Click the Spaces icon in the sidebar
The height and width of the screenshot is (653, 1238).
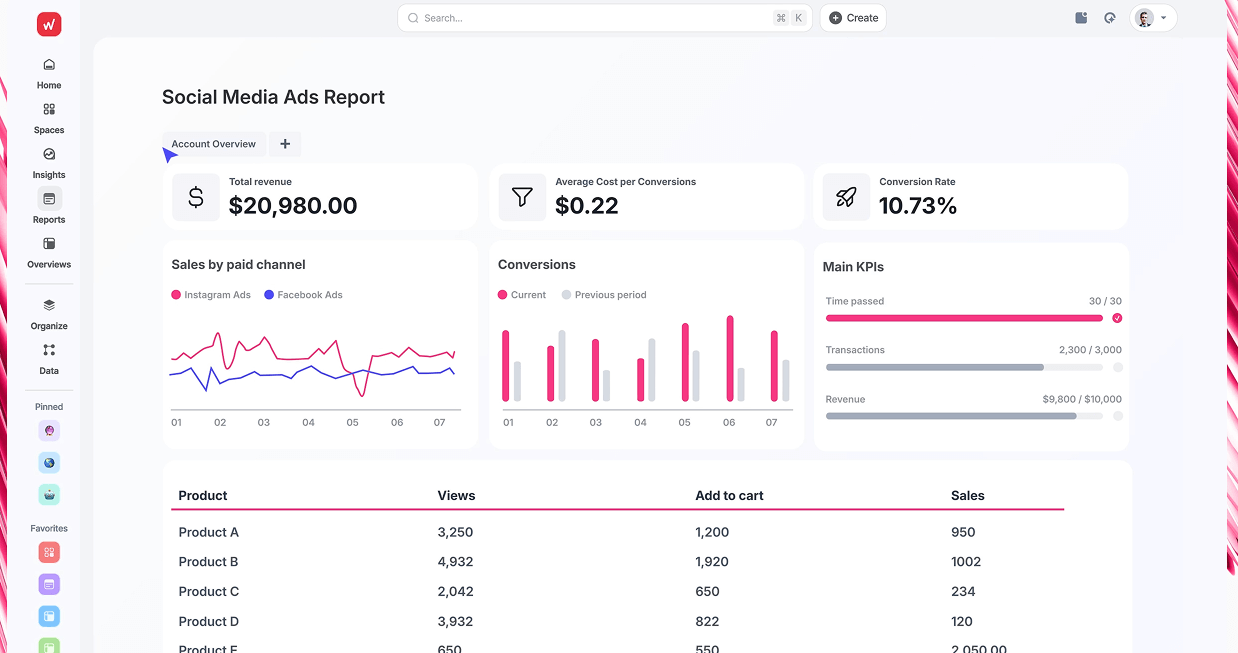(48, 117)
